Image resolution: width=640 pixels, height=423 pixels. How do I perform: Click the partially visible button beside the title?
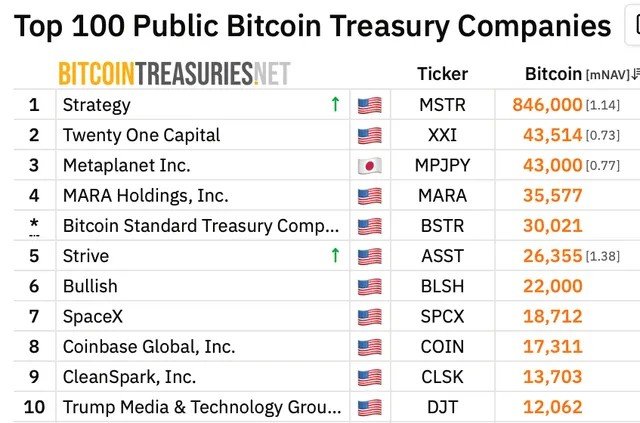tap(632, 25)
